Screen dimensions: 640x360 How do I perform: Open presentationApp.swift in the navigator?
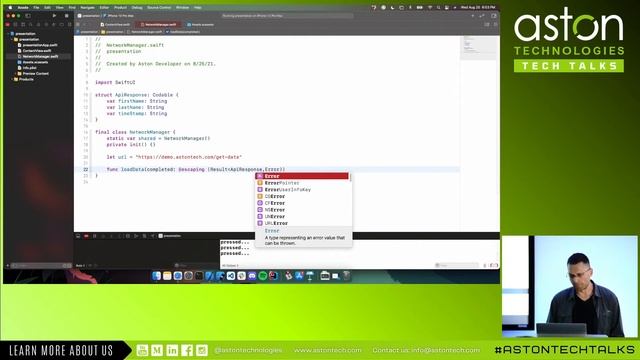point(37,45)
